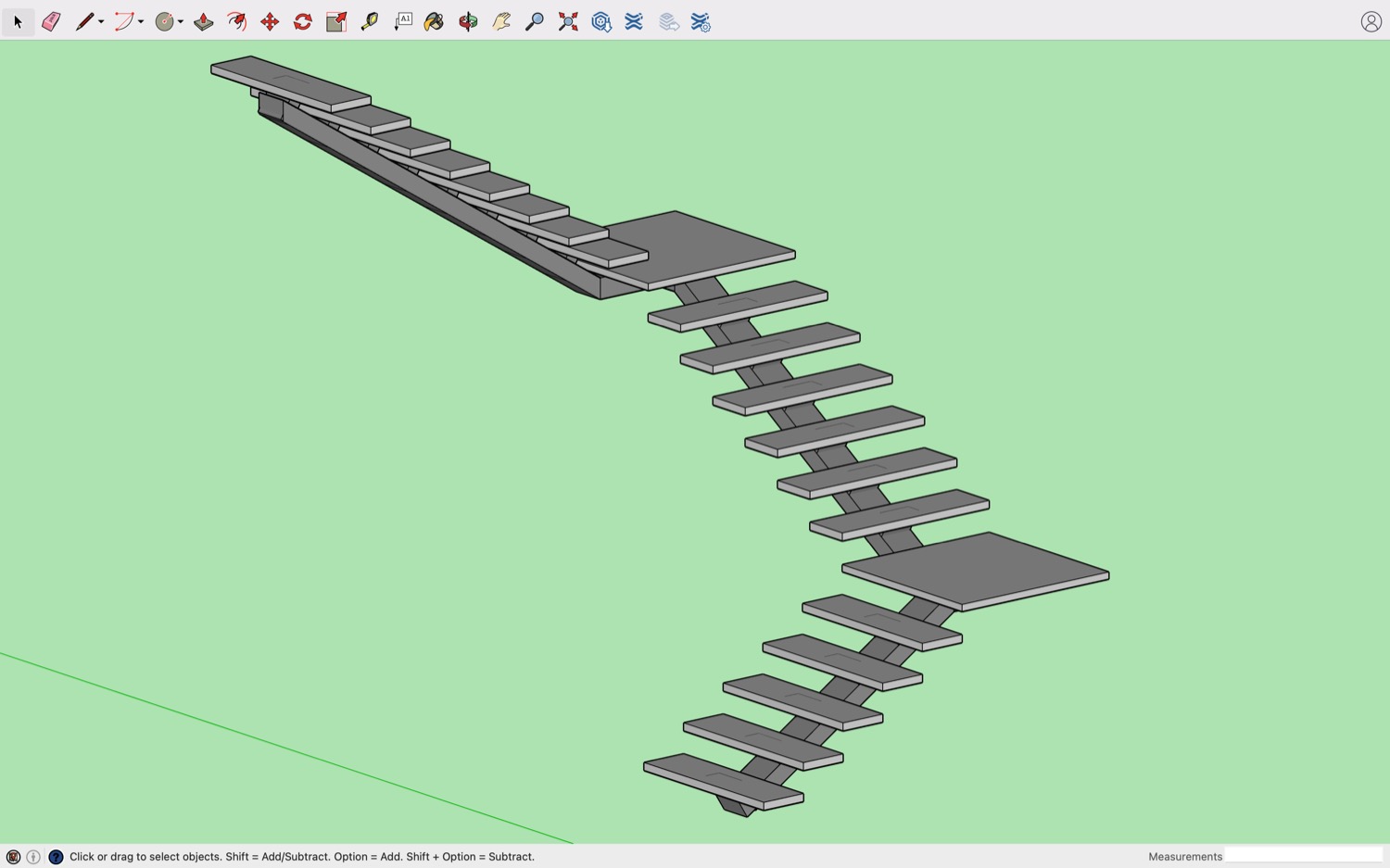Select the Arc tool
Image resolution: width=1390 pixels, height=868 pixels.
point(124,21)
